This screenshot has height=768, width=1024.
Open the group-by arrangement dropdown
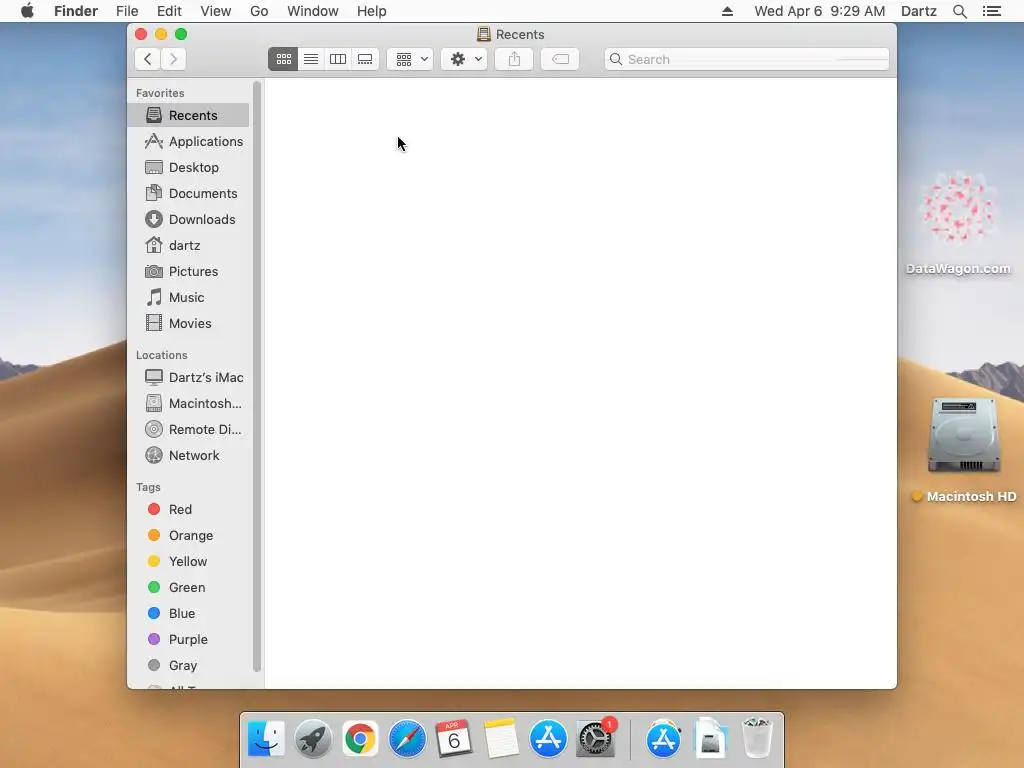coord(410,59)
